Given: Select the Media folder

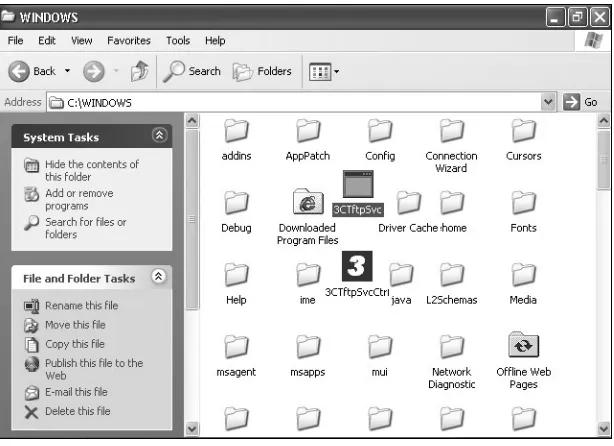Looking at the screenshot, I should click(x=524, y=284).
